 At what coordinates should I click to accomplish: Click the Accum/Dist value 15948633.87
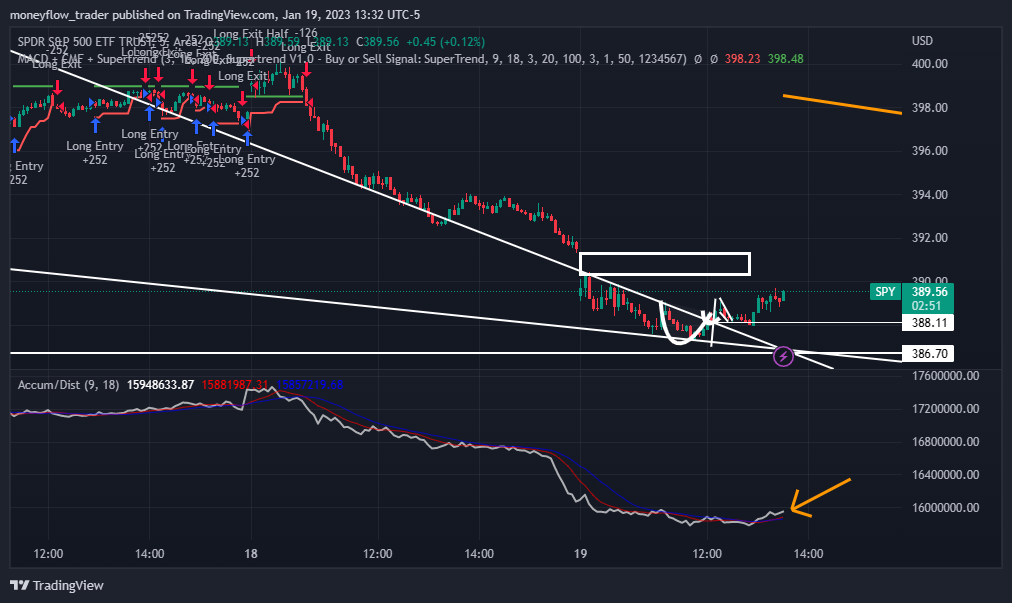pyautogui.click(x=160, y=385)
